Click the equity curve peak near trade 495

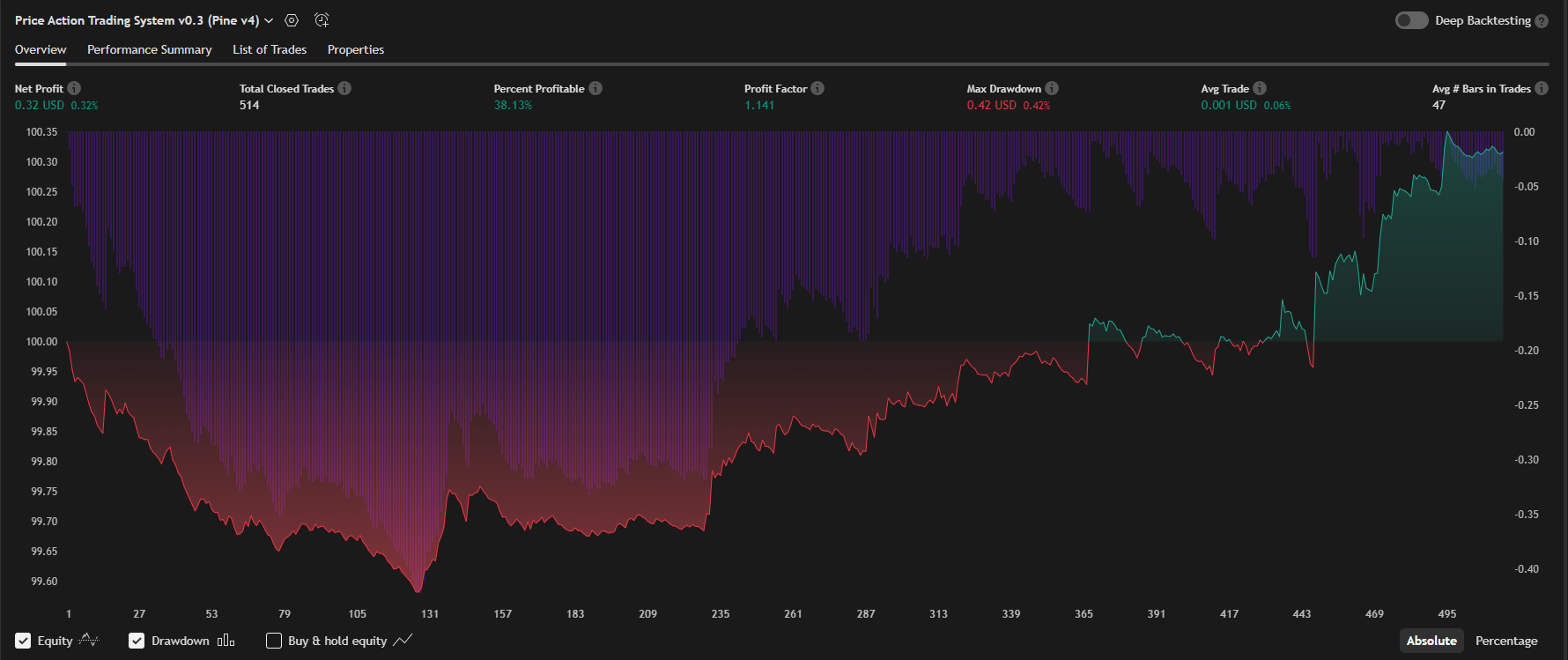1446,132
